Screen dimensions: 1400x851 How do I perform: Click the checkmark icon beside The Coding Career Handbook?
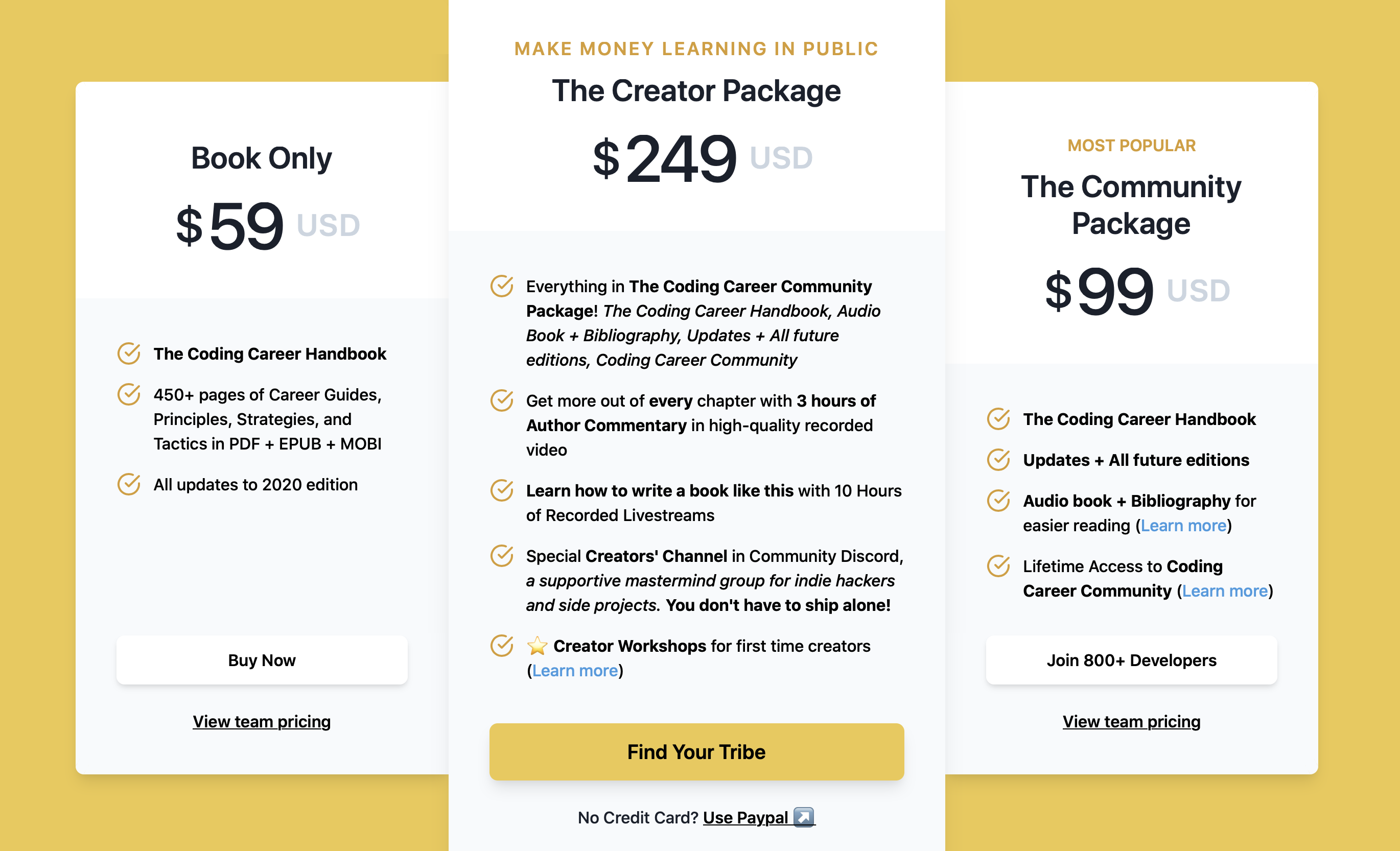pyautogui.click(x=130, y=353)
